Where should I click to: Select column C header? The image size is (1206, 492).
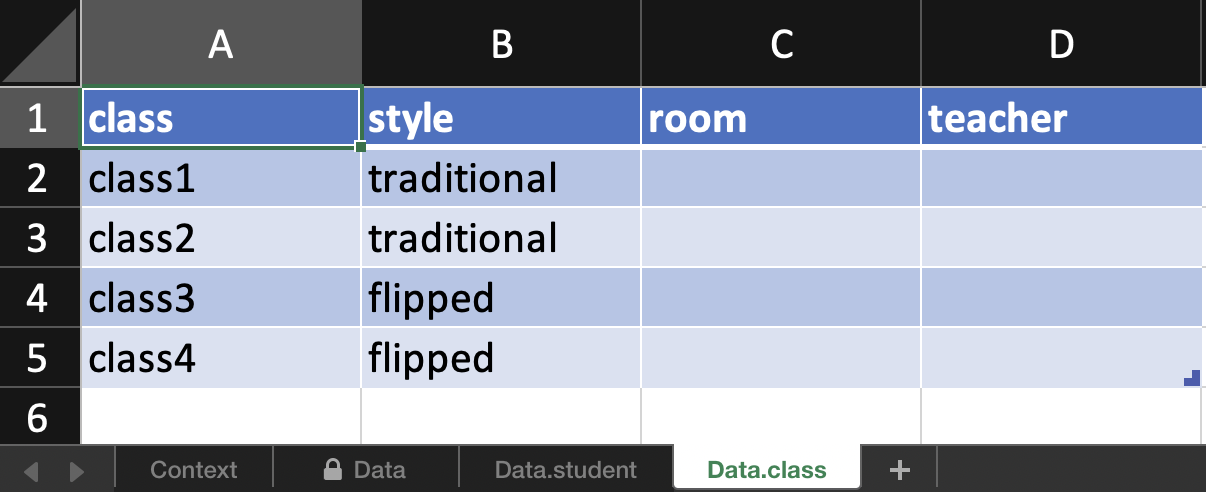[781, 44]
